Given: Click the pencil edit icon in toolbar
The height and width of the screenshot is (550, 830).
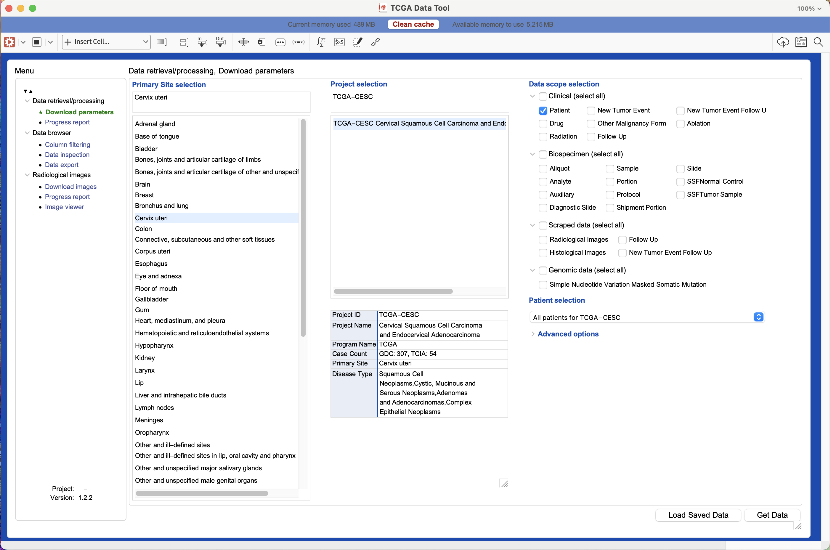Looking at the screenshot, I should tap(358, 42).
